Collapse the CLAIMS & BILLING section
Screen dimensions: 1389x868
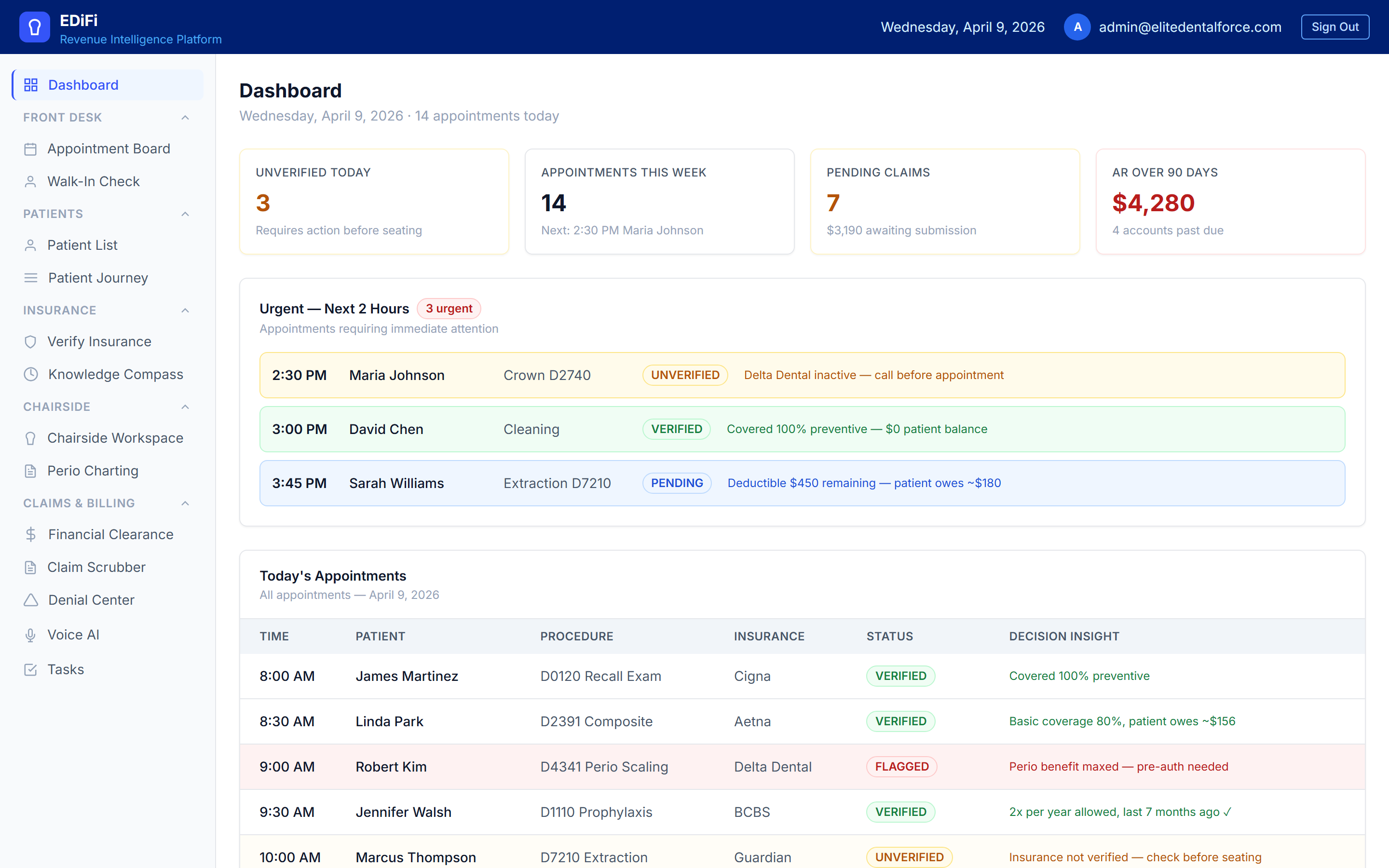[x=184, y=503]
